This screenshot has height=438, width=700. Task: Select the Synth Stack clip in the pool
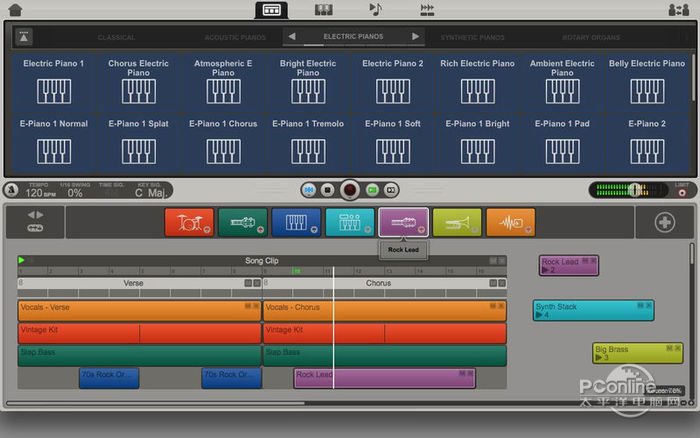tap(593, 310)
